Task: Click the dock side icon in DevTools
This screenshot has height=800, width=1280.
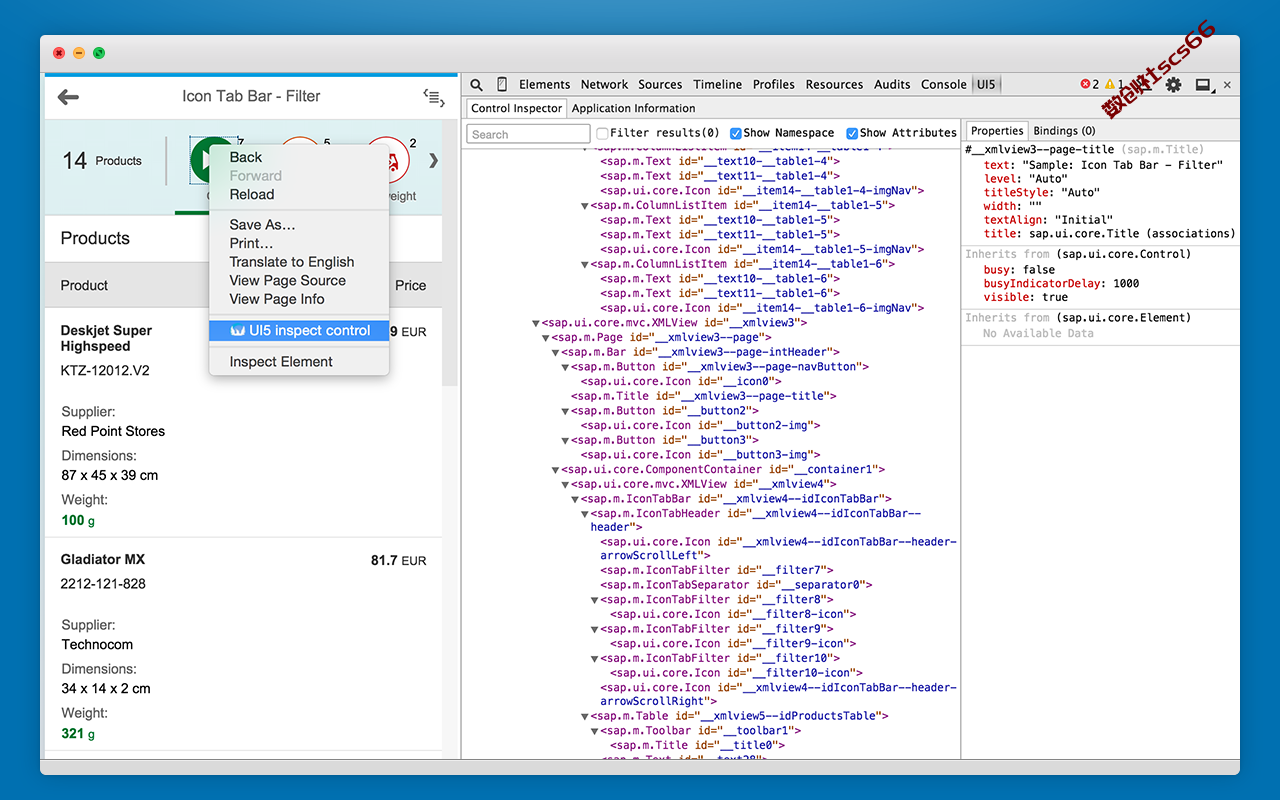Action: [1203, 85]
